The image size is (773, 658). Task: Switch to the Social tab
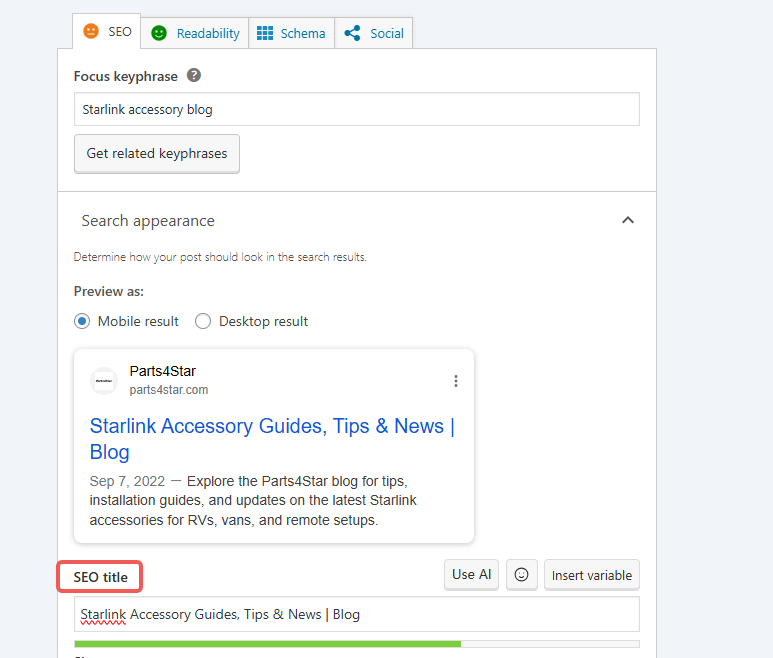374,34
